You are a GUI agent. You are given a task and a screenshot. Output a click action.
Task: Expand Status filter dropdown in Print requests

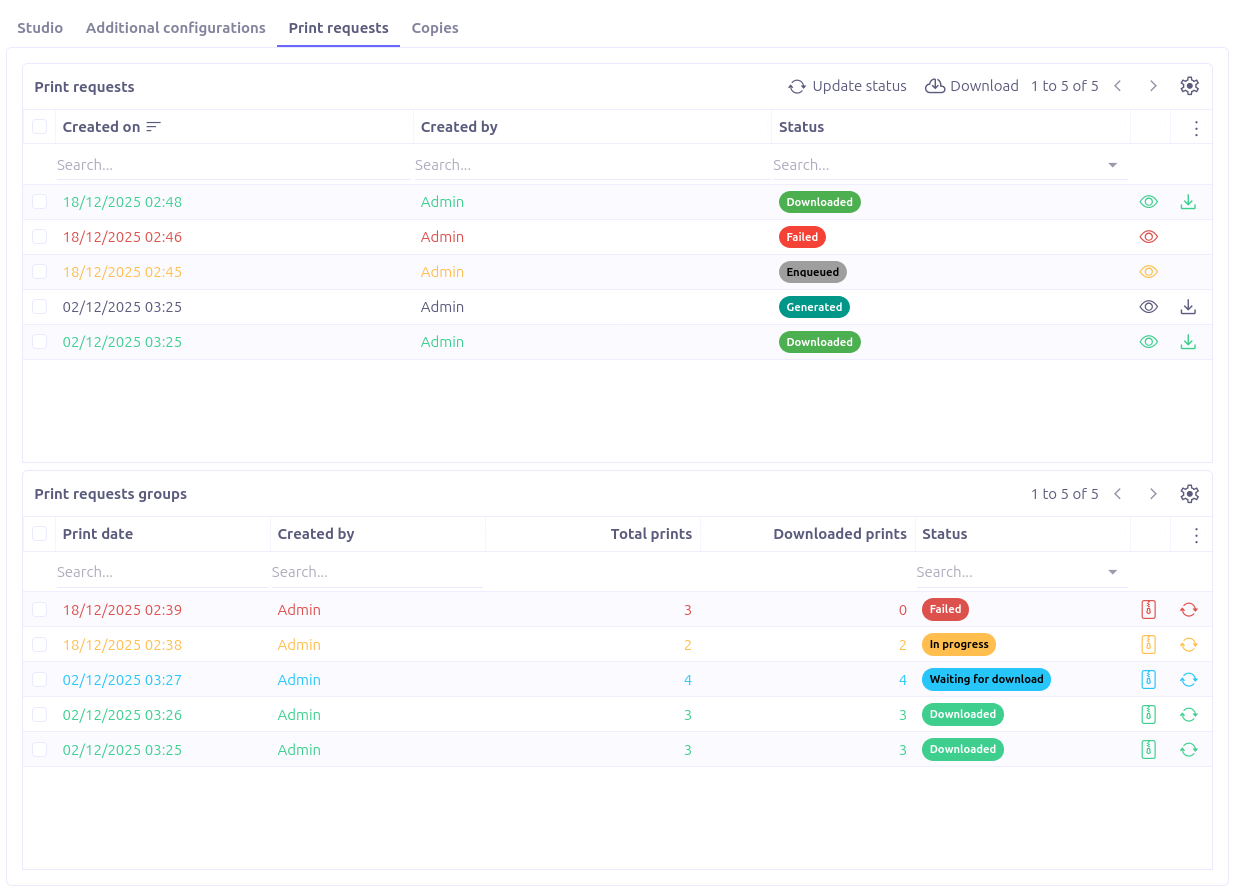[1112, 165]
